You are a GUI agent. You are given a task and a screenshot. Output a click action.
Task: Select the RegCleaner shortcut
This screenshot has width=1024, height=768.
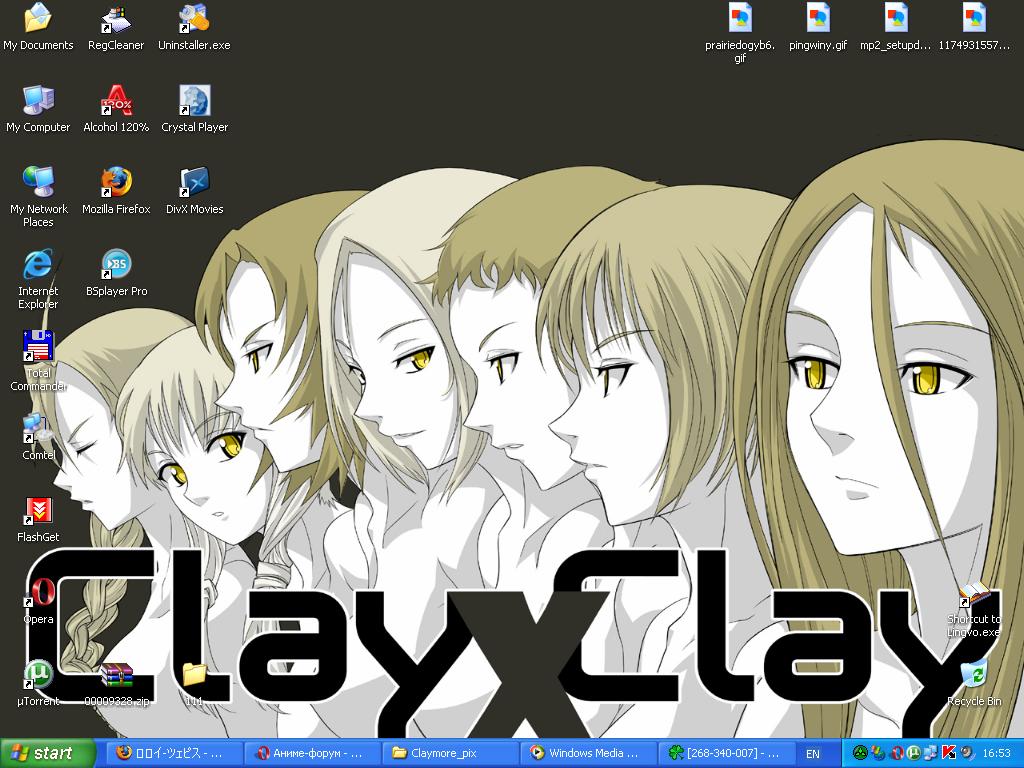116,26
